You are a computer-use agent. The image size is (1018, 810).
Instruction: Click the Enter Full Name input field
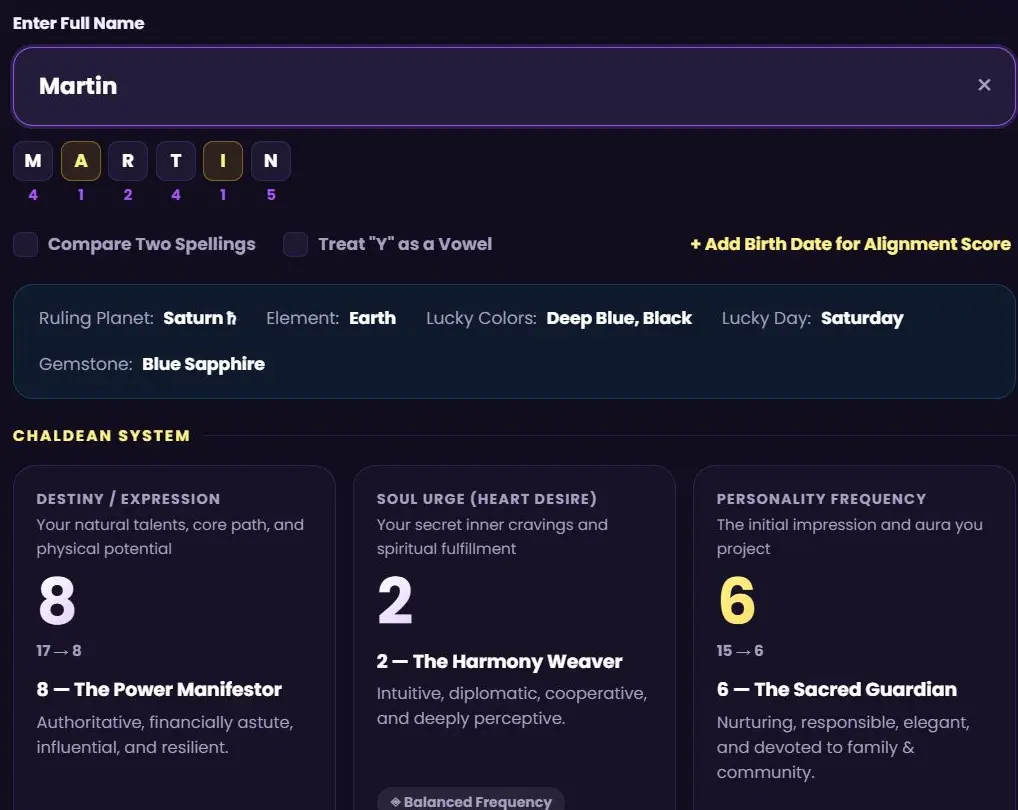[514, 86]
